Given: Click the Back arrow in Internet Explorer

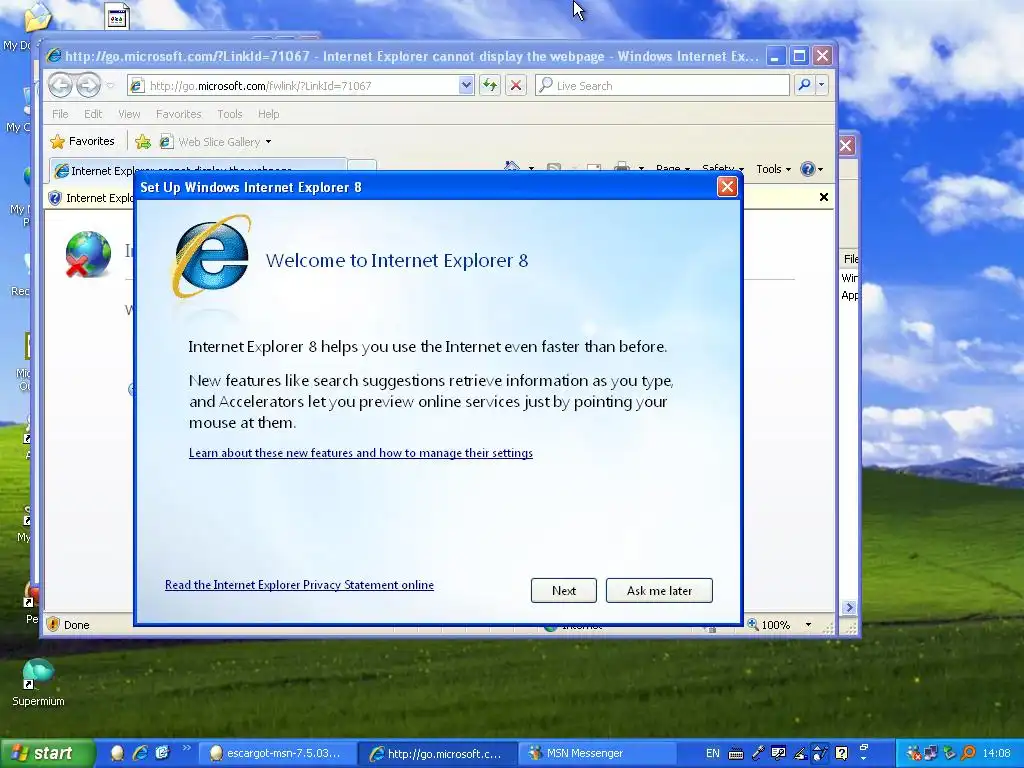Looking at the screenshot, I should point(60,86).
